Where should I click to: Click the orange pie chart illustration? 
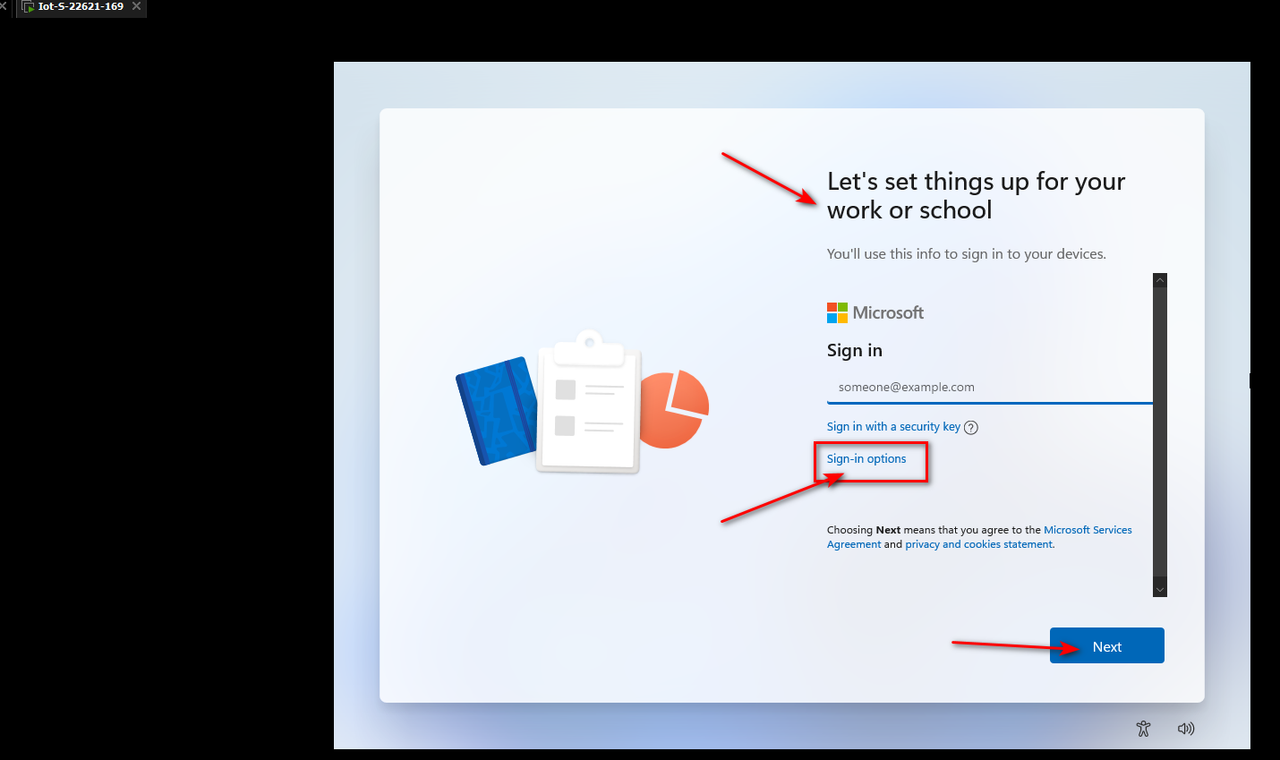coord(675,408)
